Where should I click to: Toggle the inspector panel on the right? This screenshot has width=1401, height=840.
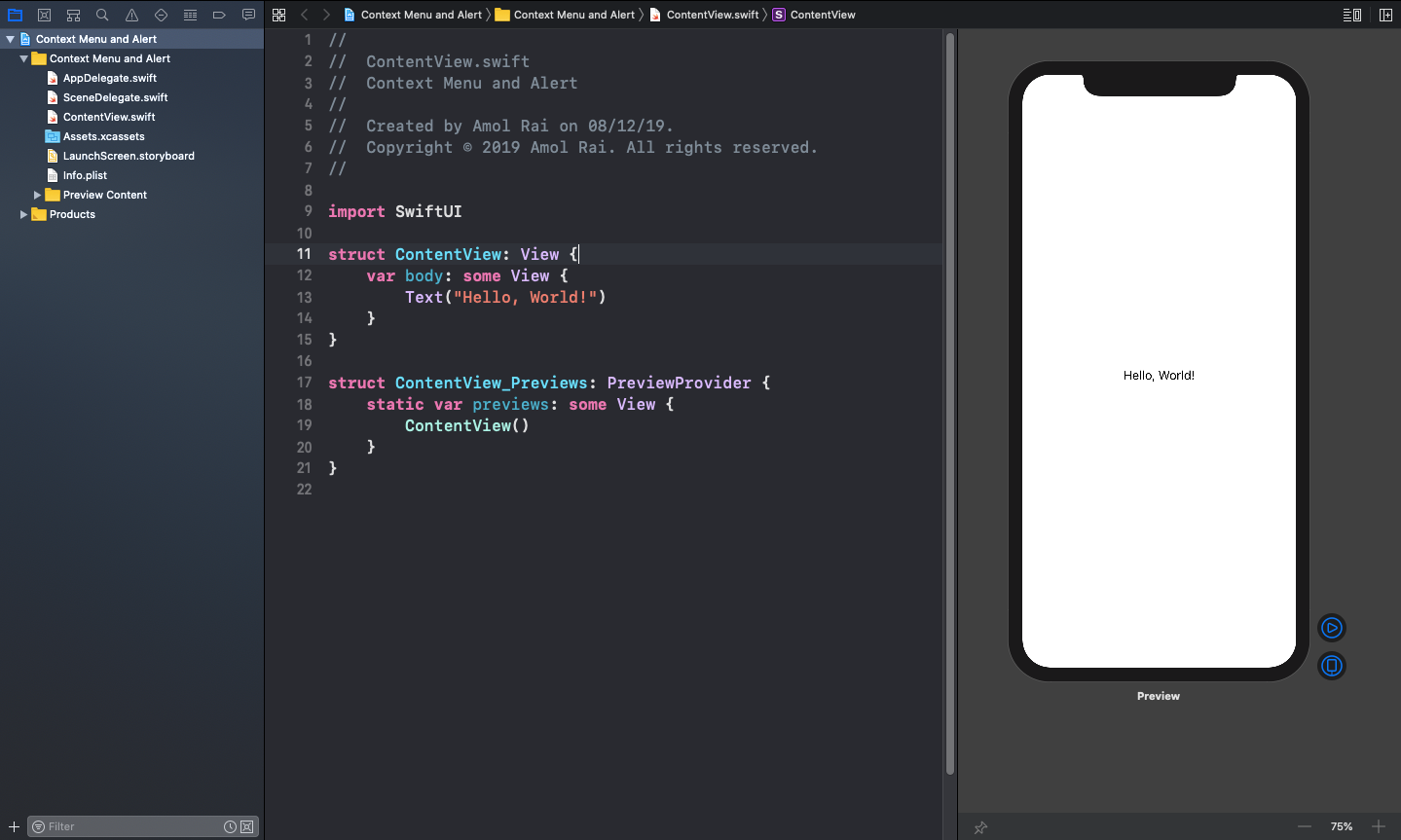coord(1386,14)
